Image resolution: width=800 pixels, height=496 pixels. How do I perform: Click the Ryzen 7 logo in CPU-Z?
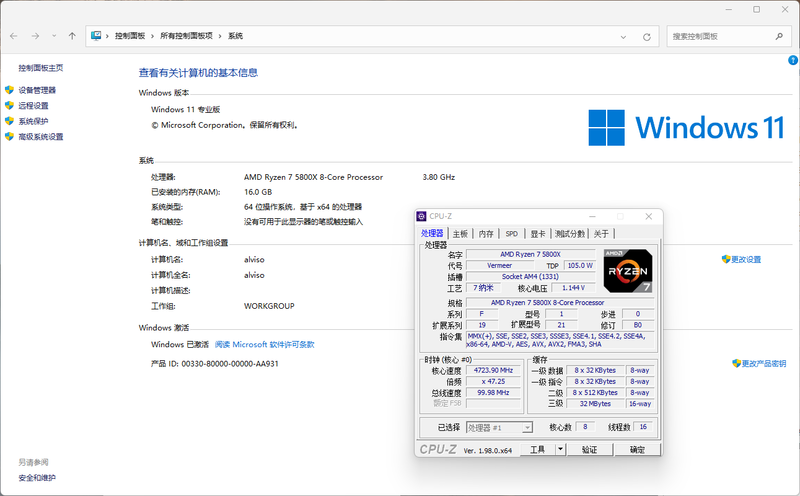click(x=628, y=271)
